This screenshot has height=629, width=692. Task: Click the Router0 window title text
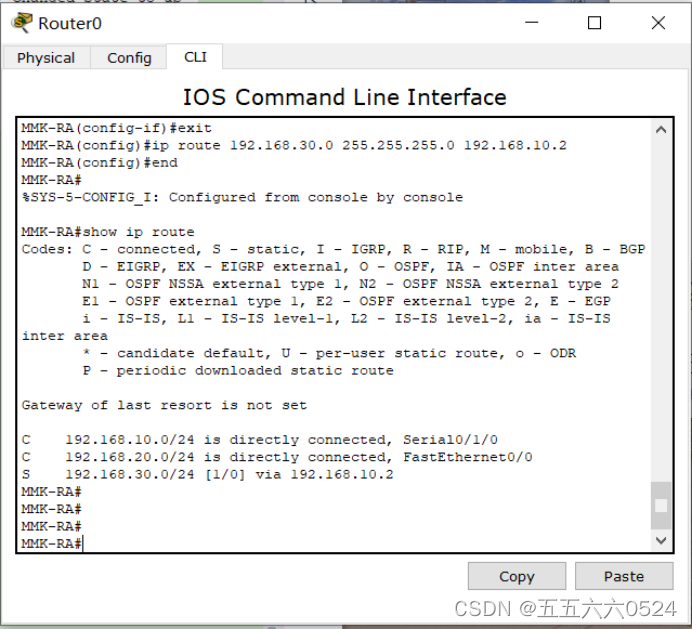click(x=70, y=23)
